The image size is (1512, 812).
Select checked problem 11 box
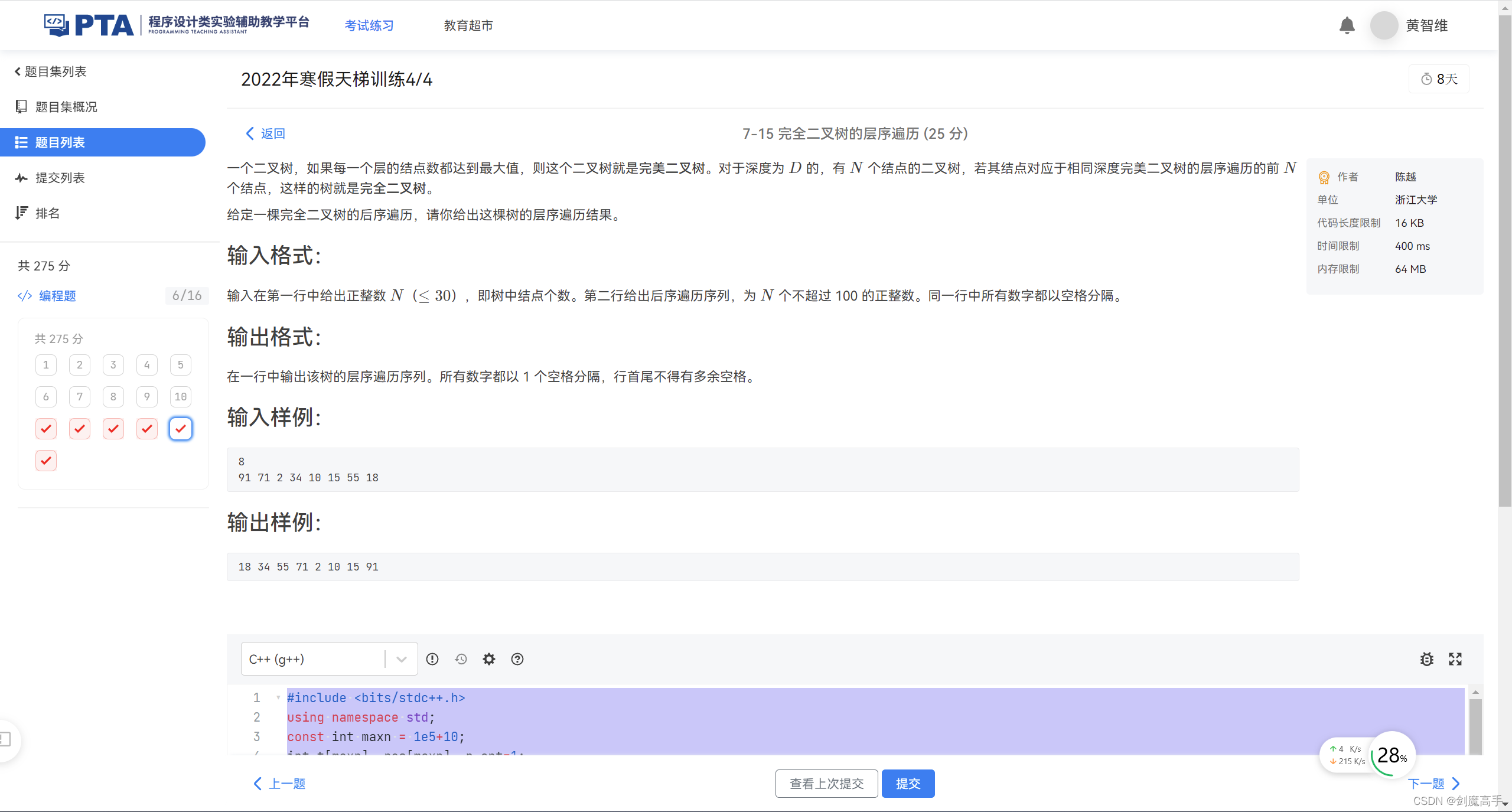tap(46, 429)
